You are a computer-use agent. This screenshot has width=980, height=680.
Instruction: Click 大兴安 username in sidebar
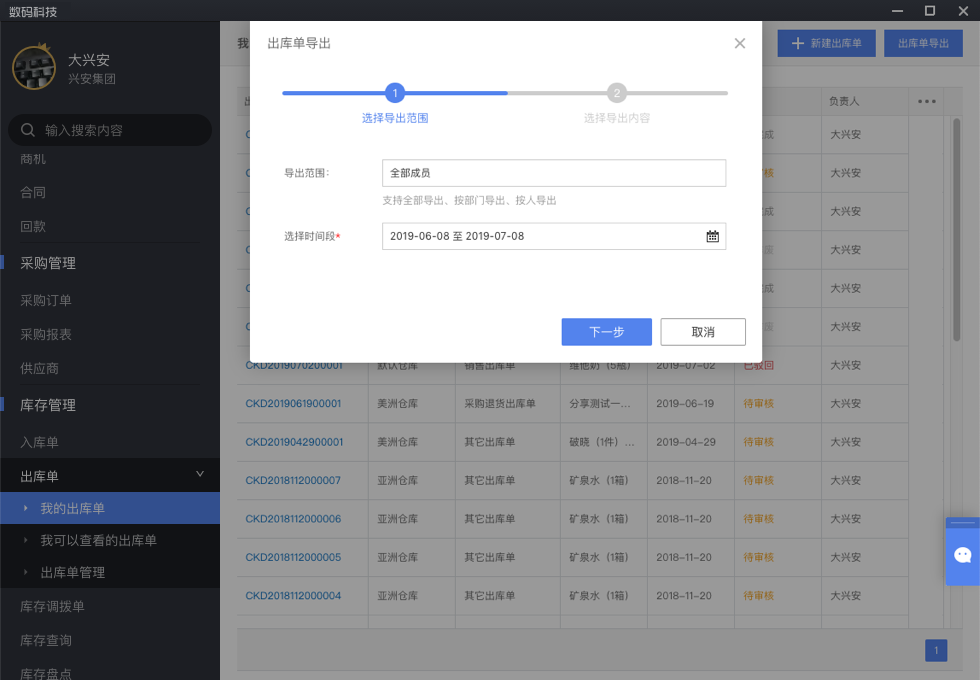[89, 60]
